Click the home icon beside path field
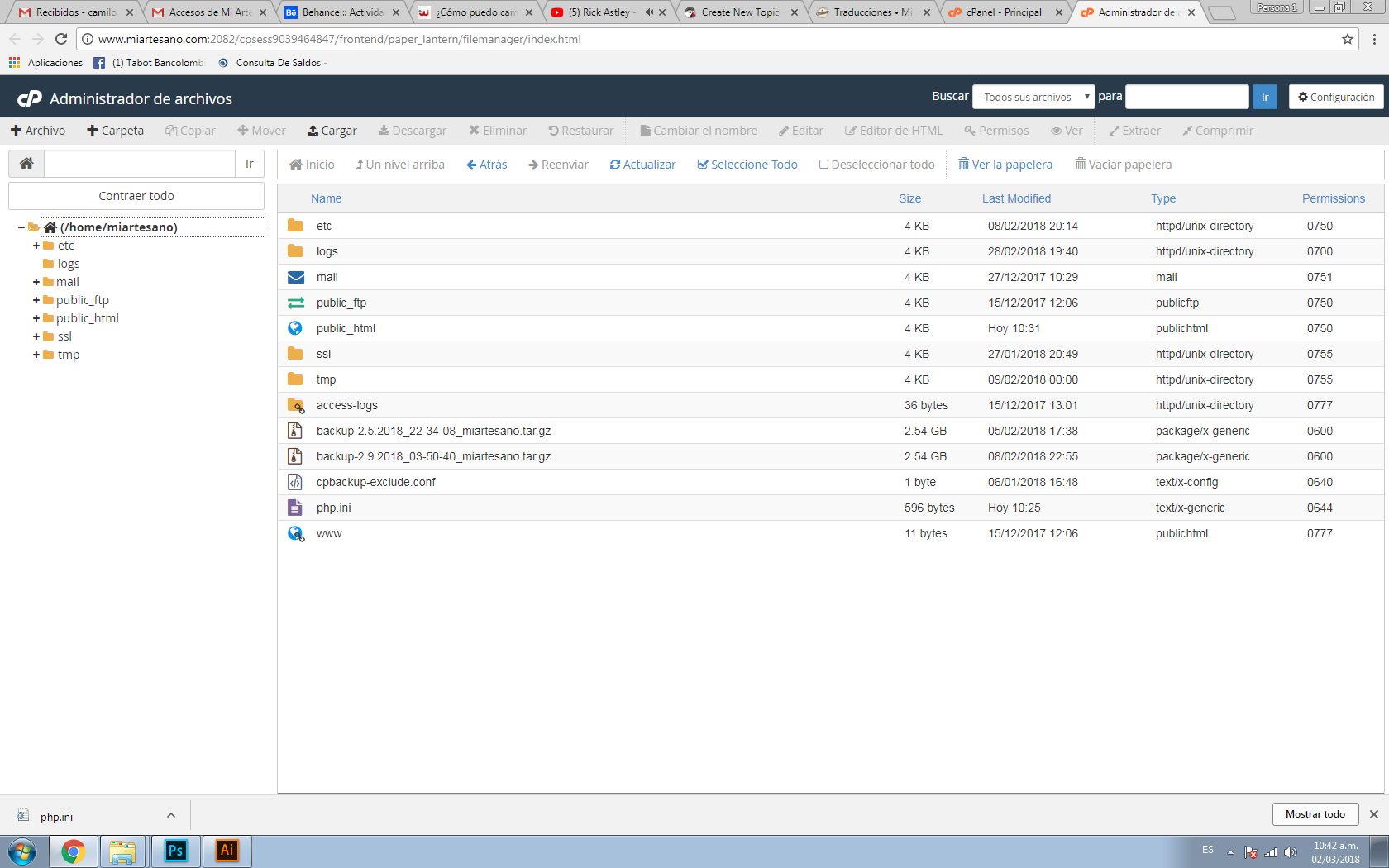The image size is (1389, 868). coord(26,164)
